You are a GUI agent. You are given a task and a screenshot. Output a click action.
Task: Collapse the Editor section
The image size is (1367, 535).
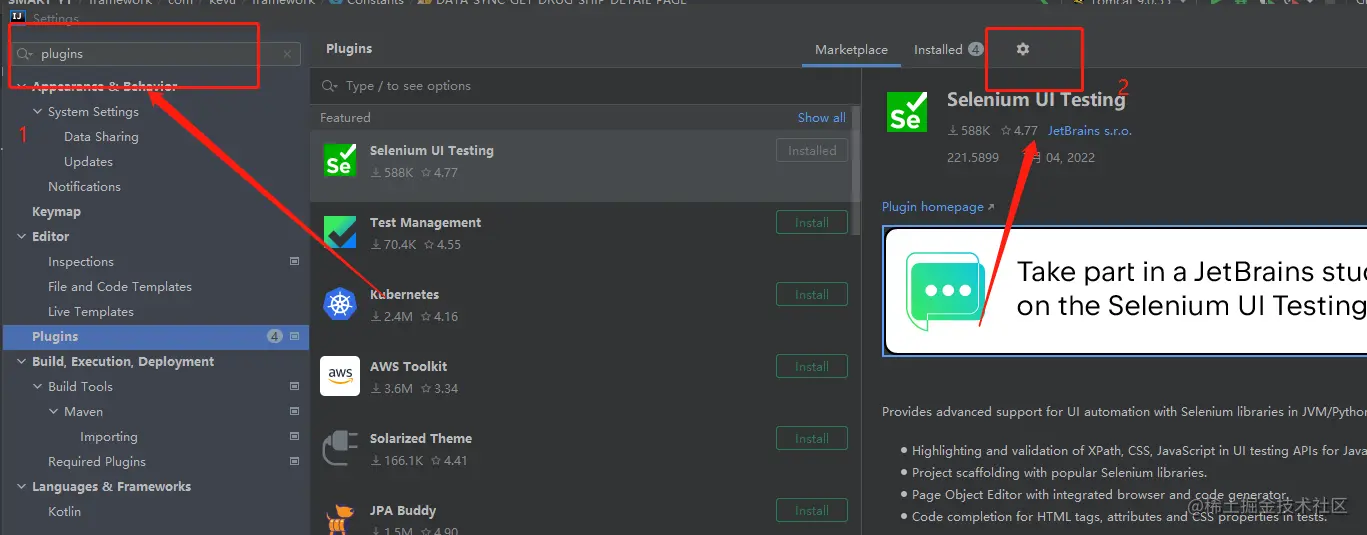click(22, 237)
